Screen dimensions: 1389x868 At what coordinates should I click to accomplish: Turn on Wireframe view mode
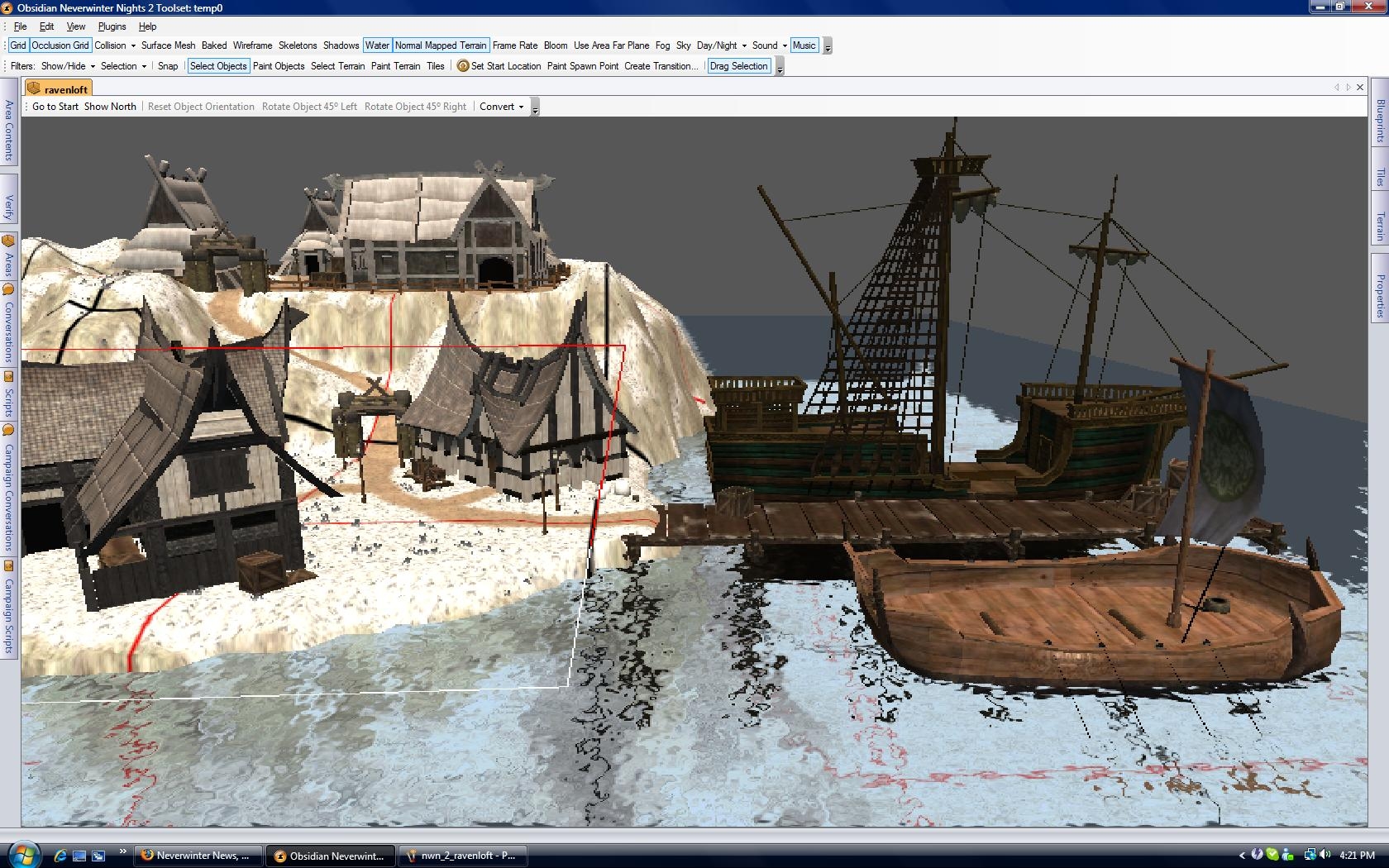point(252,45)
